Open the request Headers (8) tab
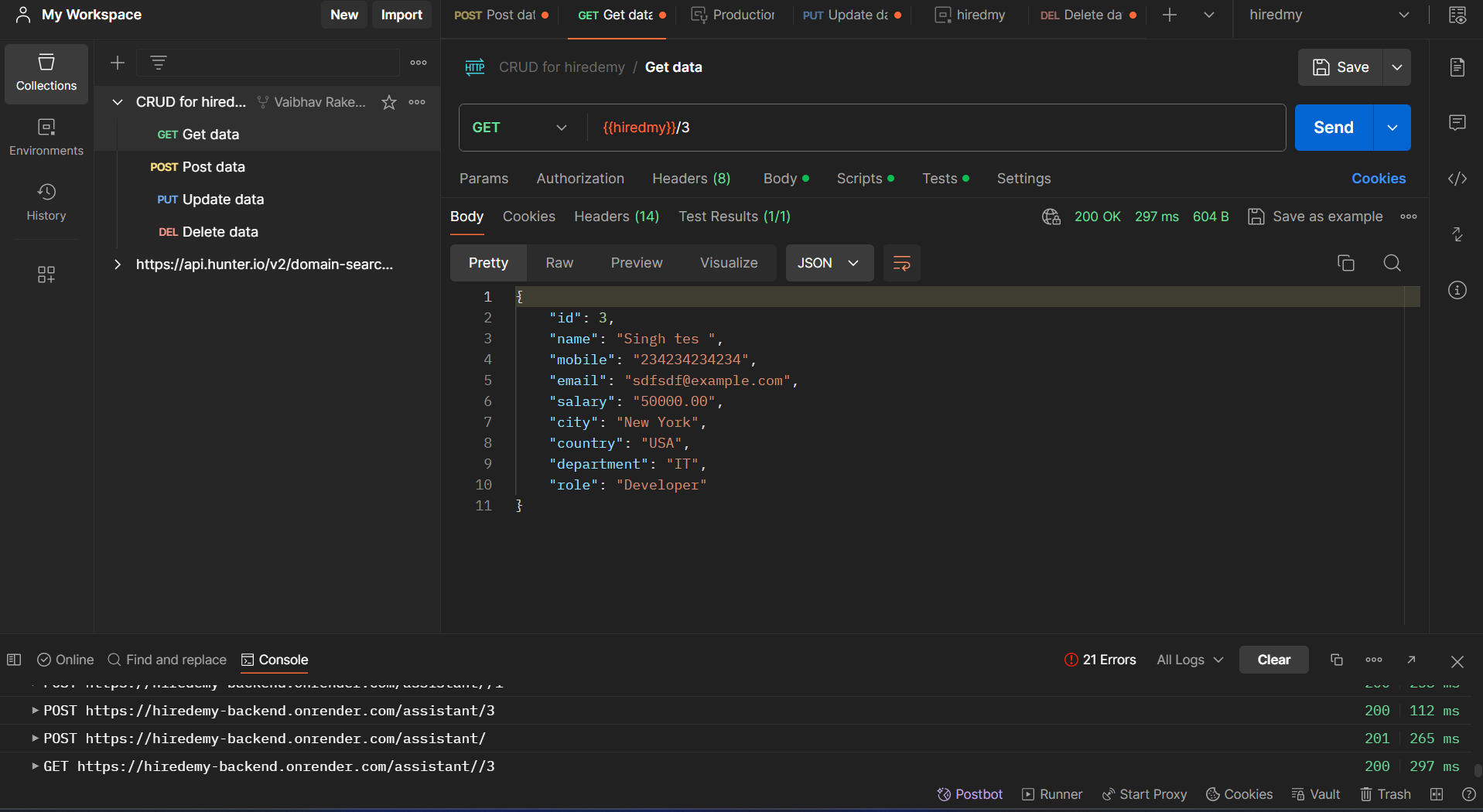1483x812 pixels. point(691,179)
